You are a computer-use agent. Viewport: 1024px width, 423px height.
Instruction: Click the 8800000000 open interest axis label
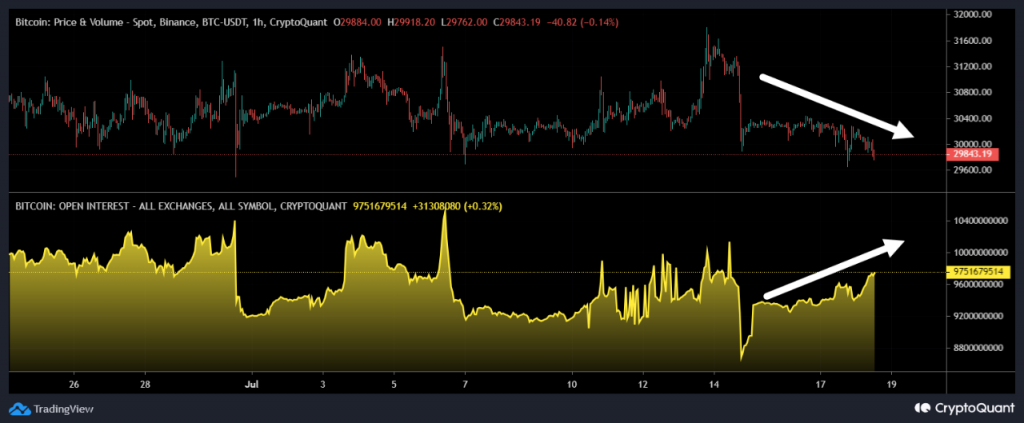[x=980, y=348]
